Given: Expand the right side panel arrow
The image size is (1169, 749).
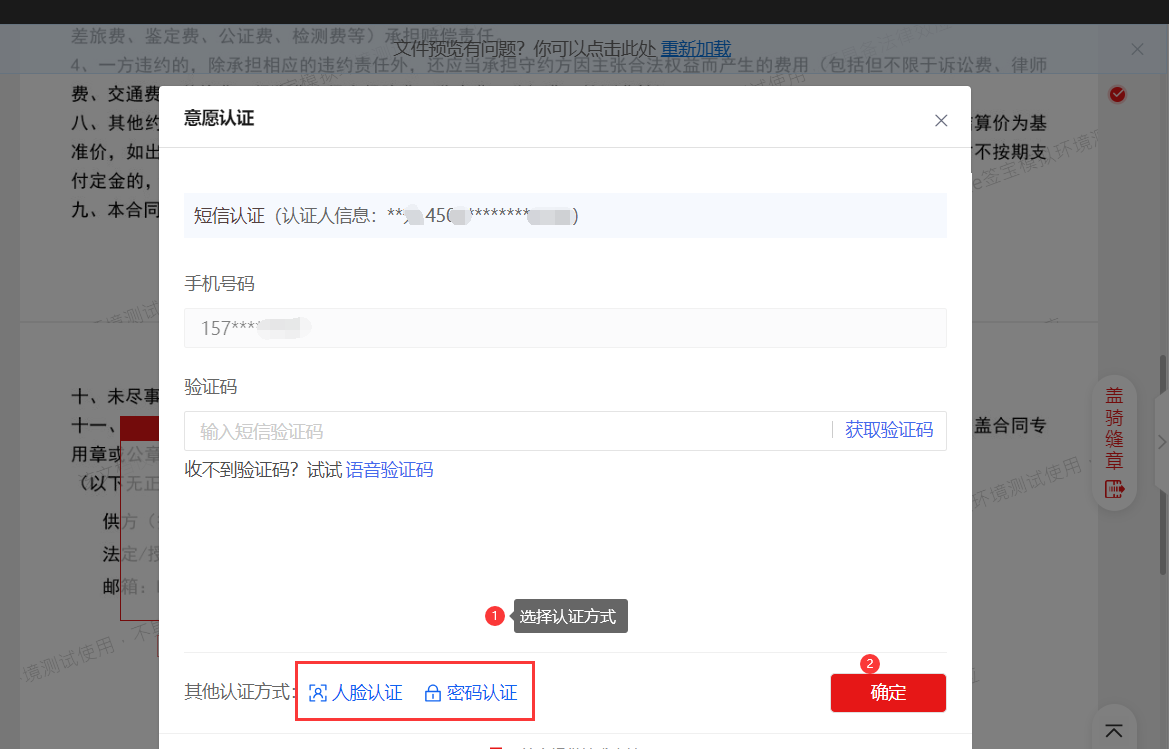Looking at the screenshot, I should click(x=1162, y=442).
